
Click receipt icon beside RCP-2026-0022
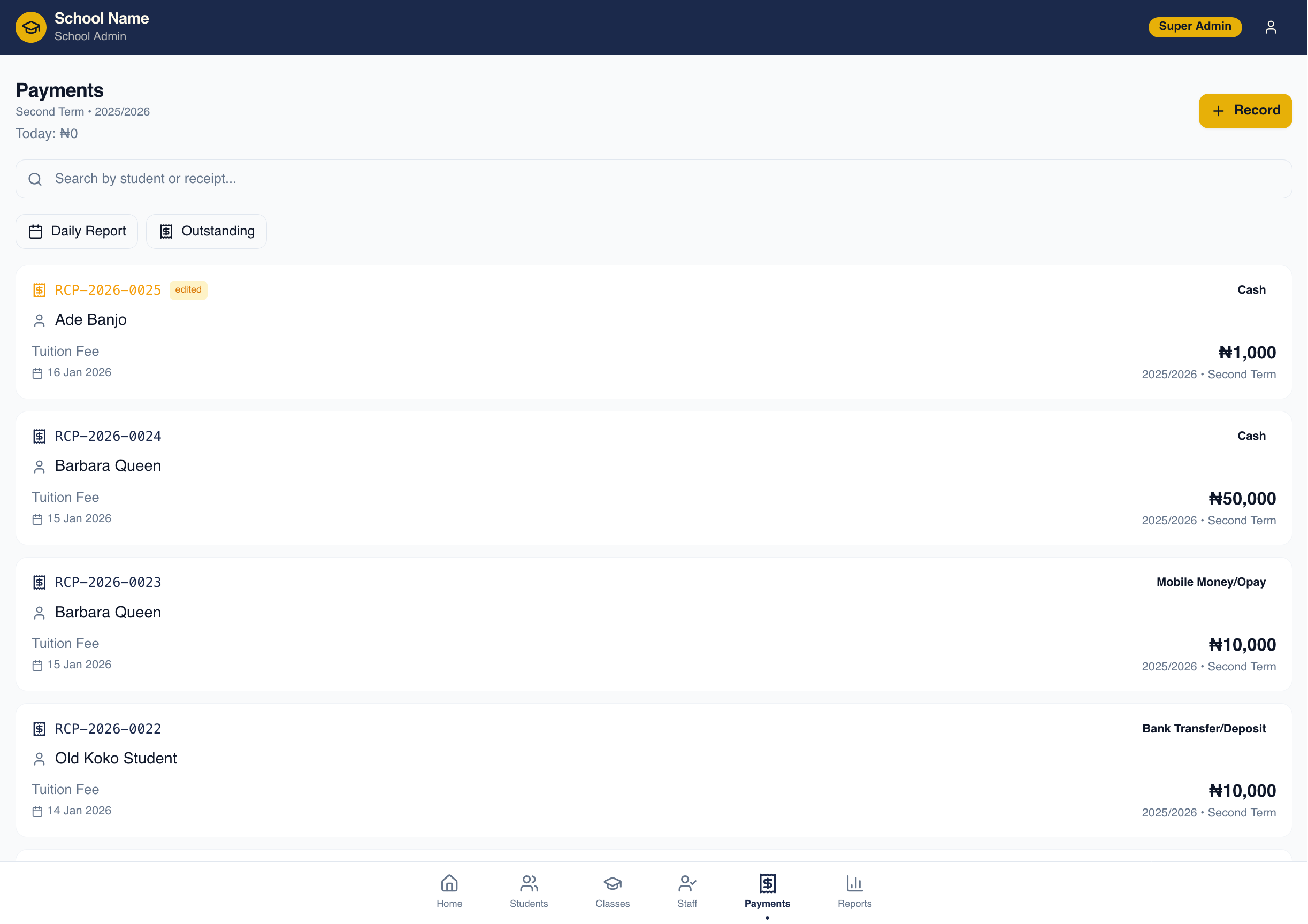coord(39,729)
